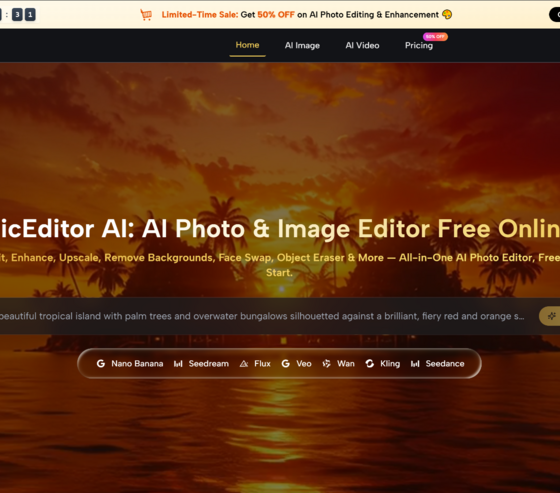Screen dimensions: 560x493
Task: Click the shopping cart sale icon
Action: click(x=146, y=15)
